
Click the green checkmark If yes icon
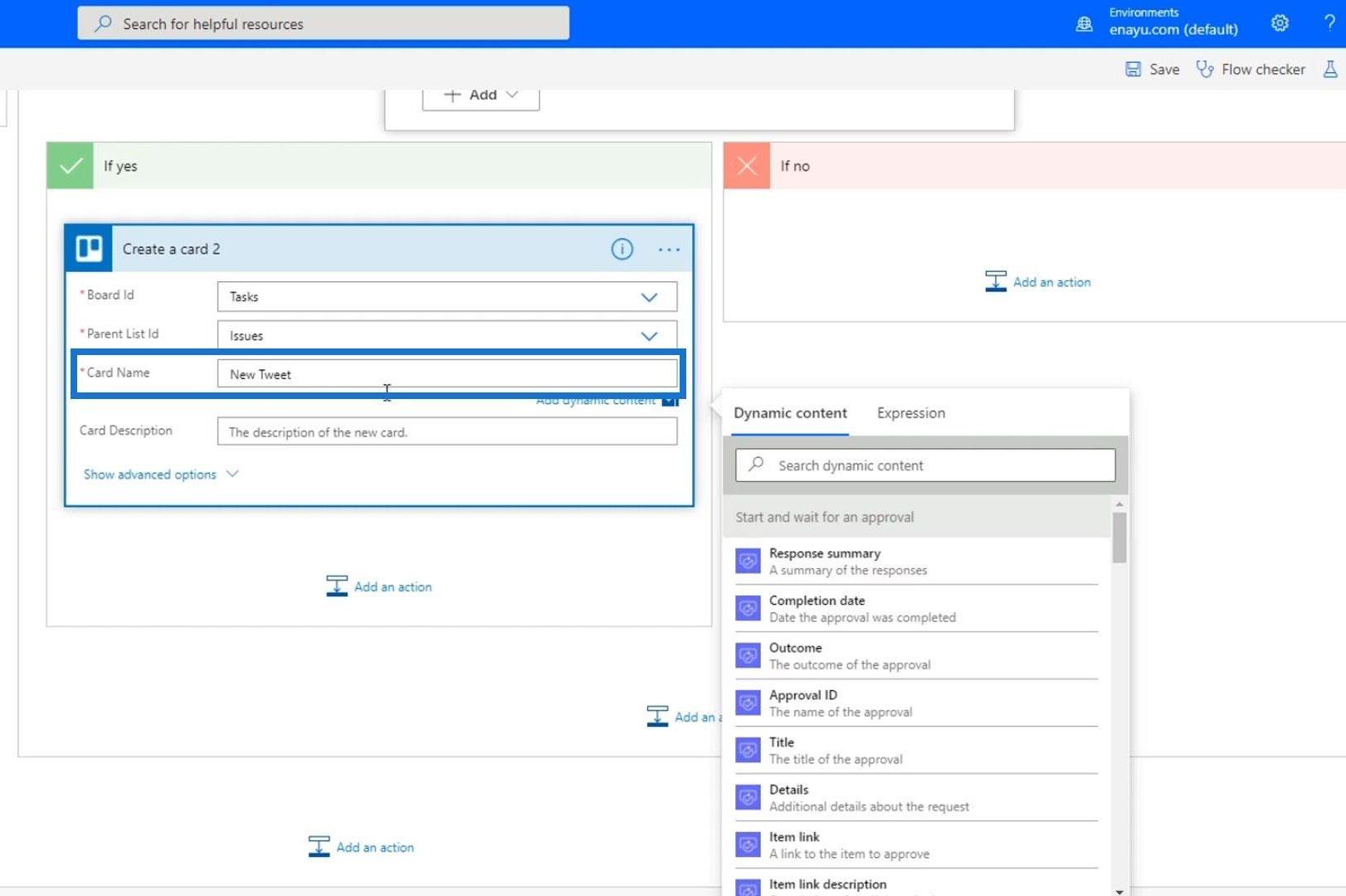[71, 166]
